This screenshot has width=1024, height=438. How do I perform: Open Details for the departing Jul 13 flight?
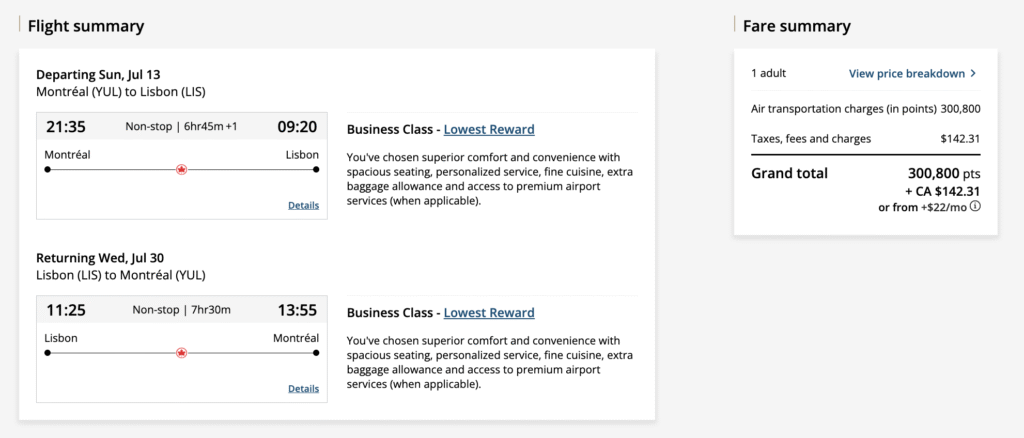click(x=303, y=205)
